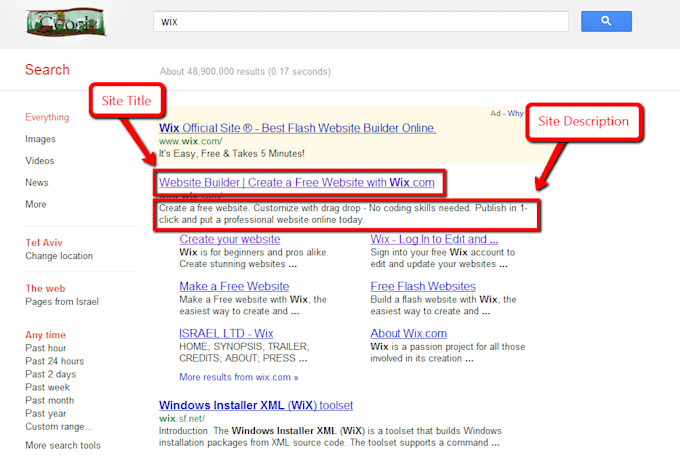The image size is (680, 461).
Task: Open Website Builder Create a Free Website result
Action: (x=297, y=183)
